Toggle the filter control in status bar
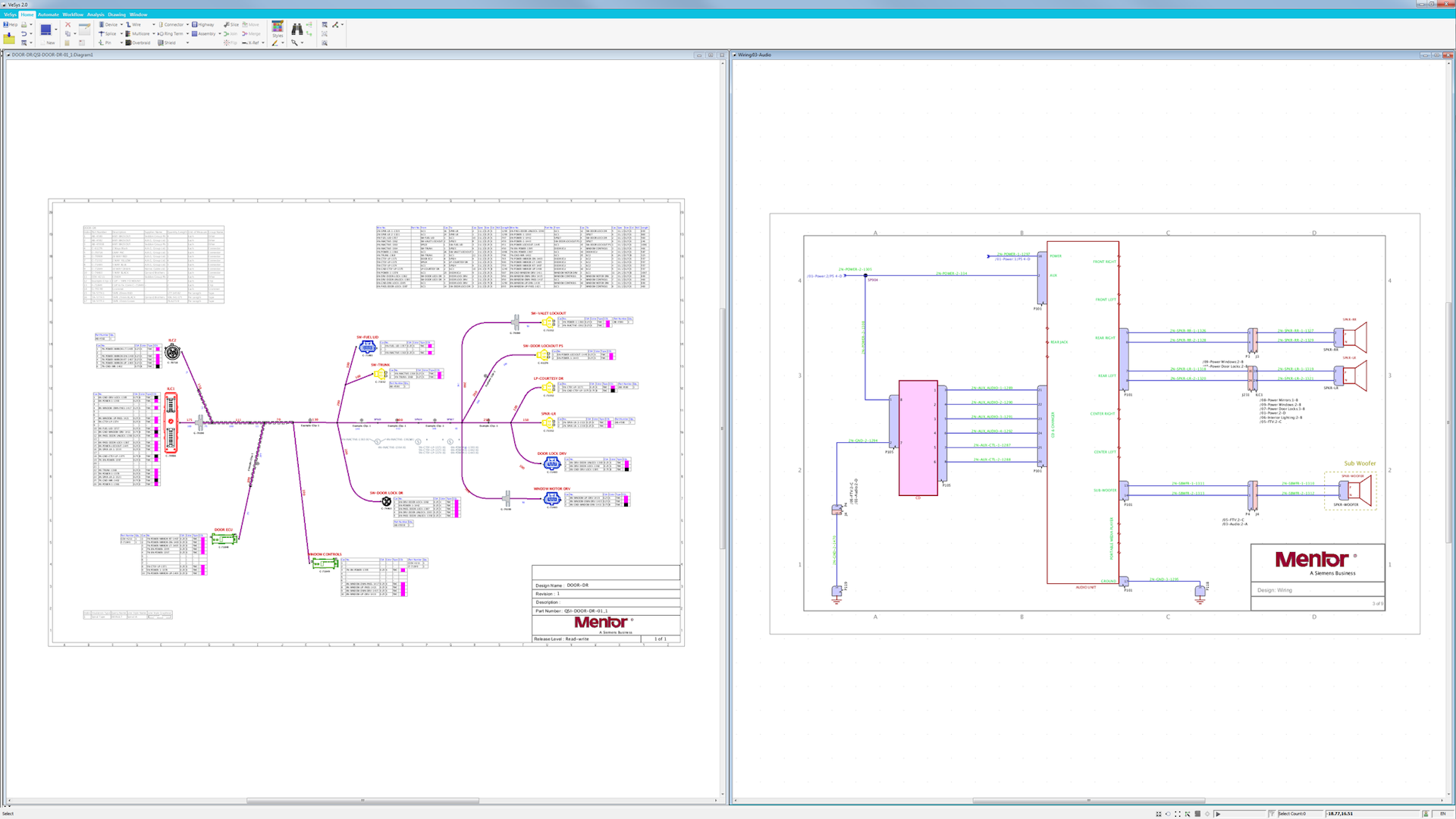The image size is (1456, 819). click(1272, 814)
